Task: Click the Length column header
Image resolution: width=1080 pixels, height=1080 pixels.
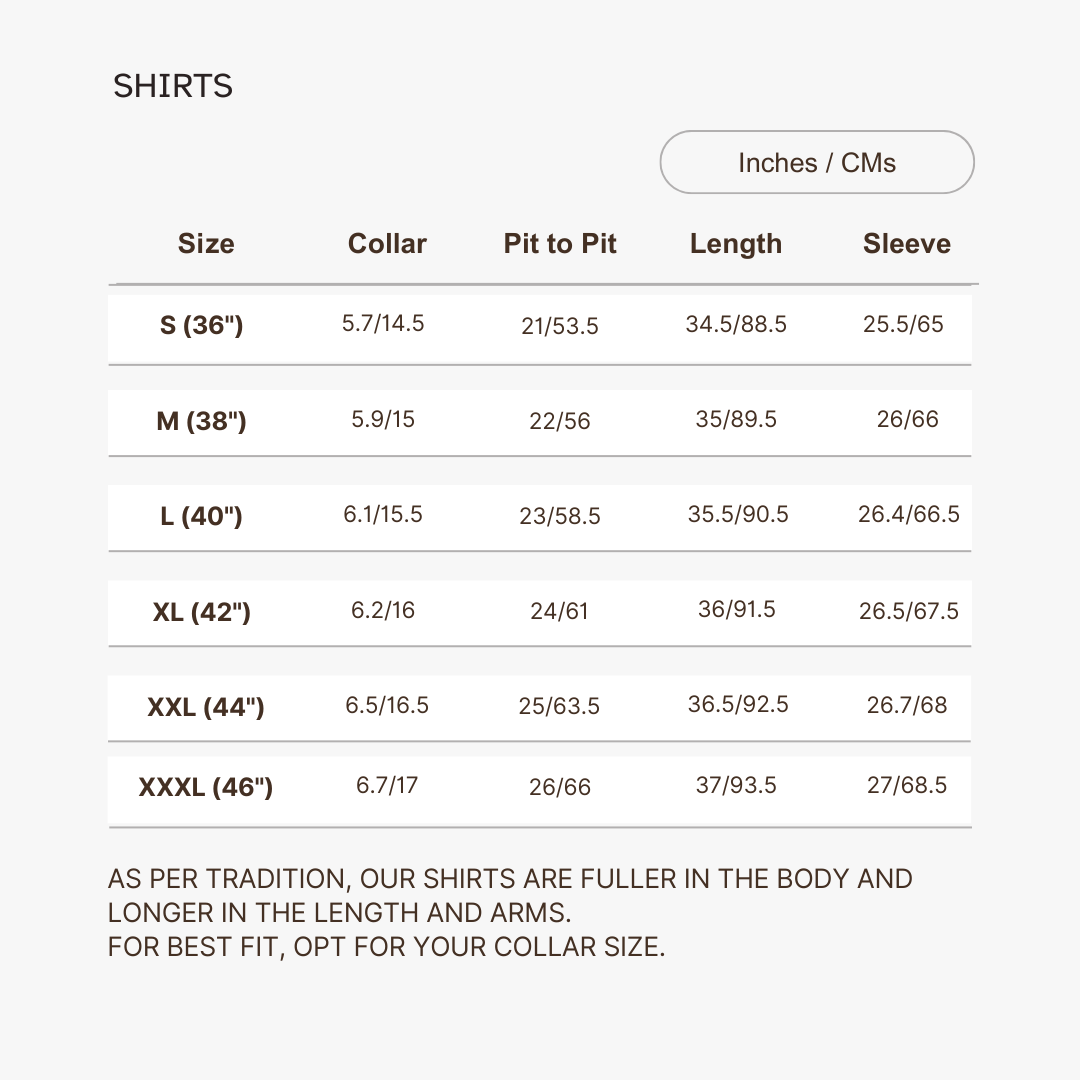Action: 736,244
